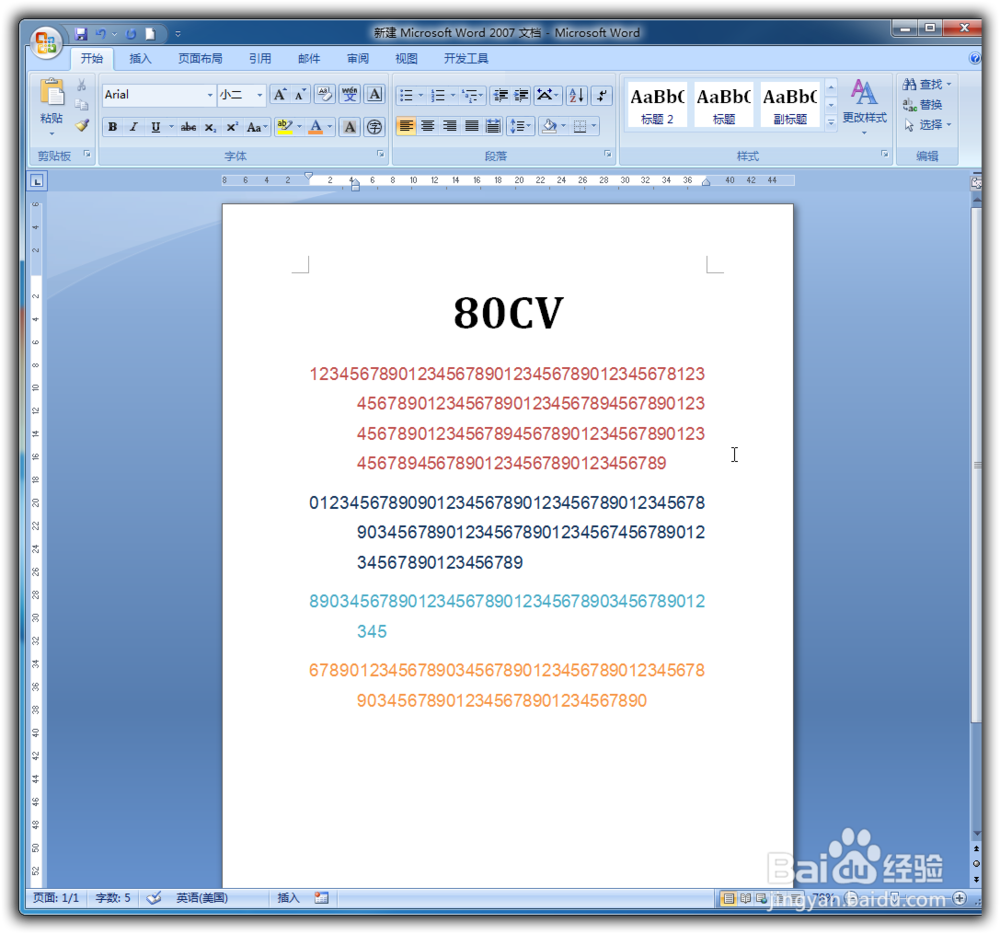Select the Format Painter brush
Viewport: 1000px width, 934px height.
tap(82, 125)
